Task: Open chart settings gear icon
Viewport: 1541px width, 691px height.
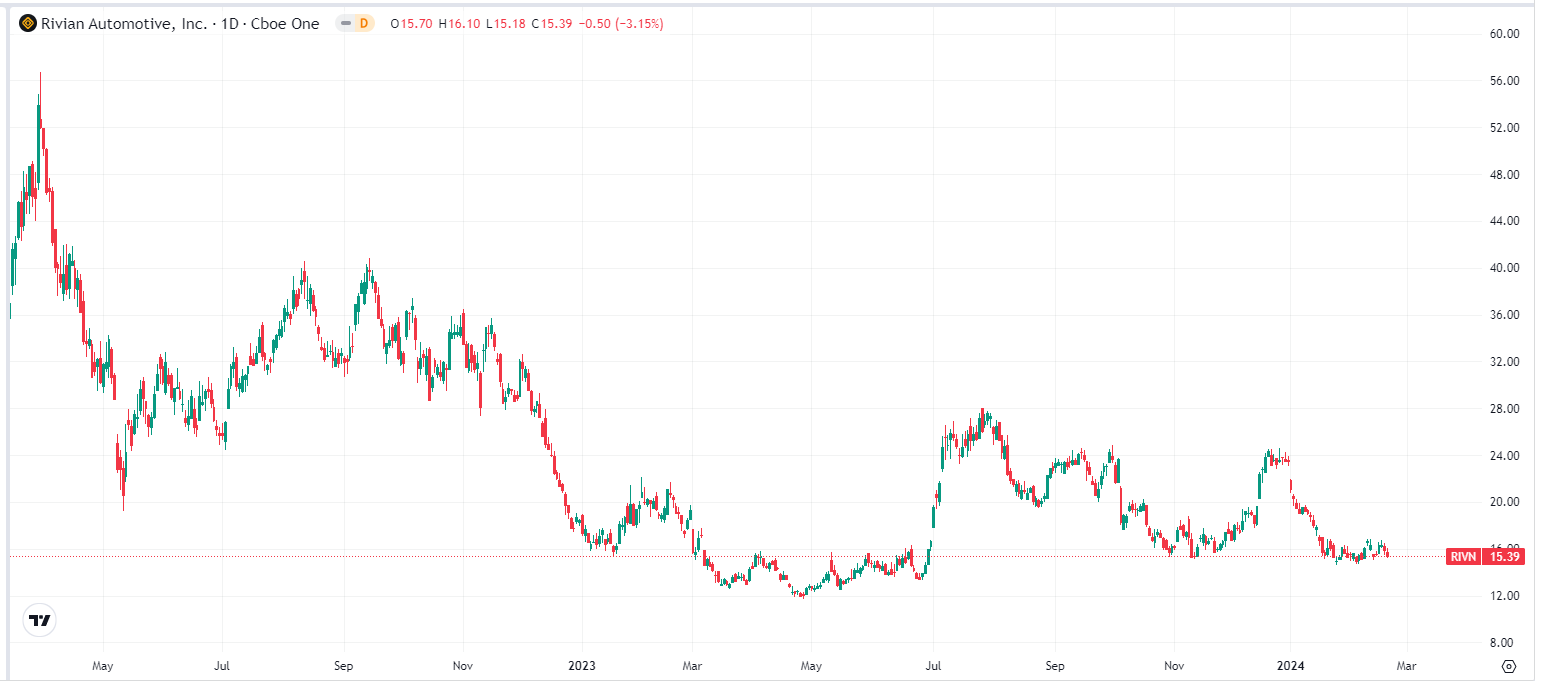Action: [x=1509, y=666]
